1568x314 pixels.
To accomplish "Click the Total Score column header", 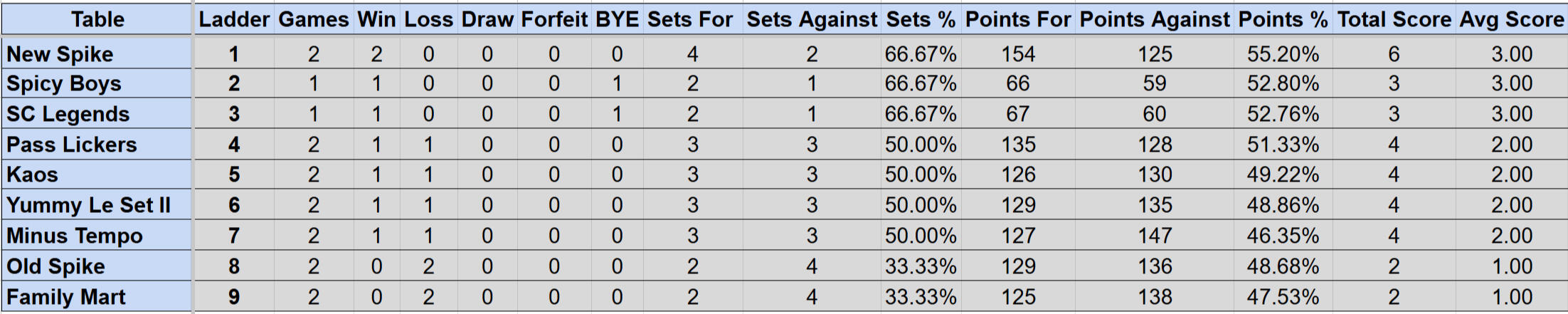I will tap(1394, 19).
